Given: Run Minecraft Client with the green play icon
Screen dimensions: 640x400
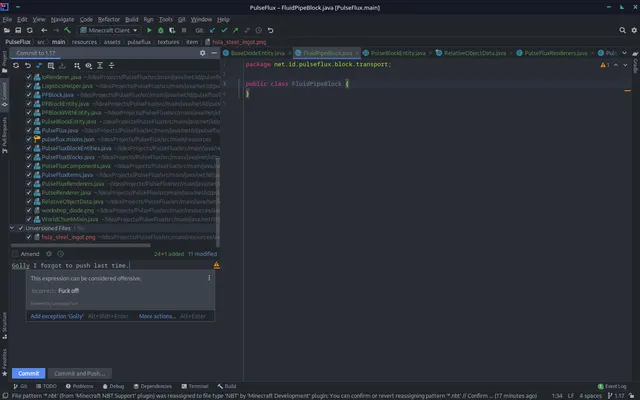Looking at the screenshot, I should (x=149, y=30).
